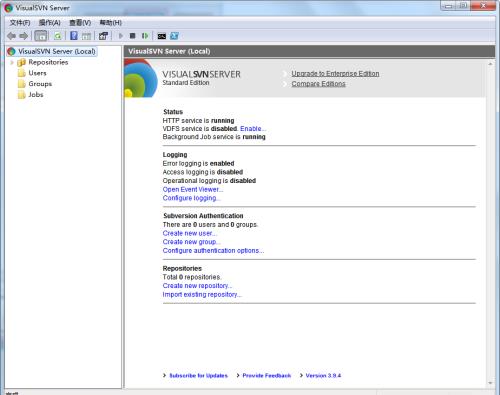Open Event Viewer link

(x=193, y=189)
